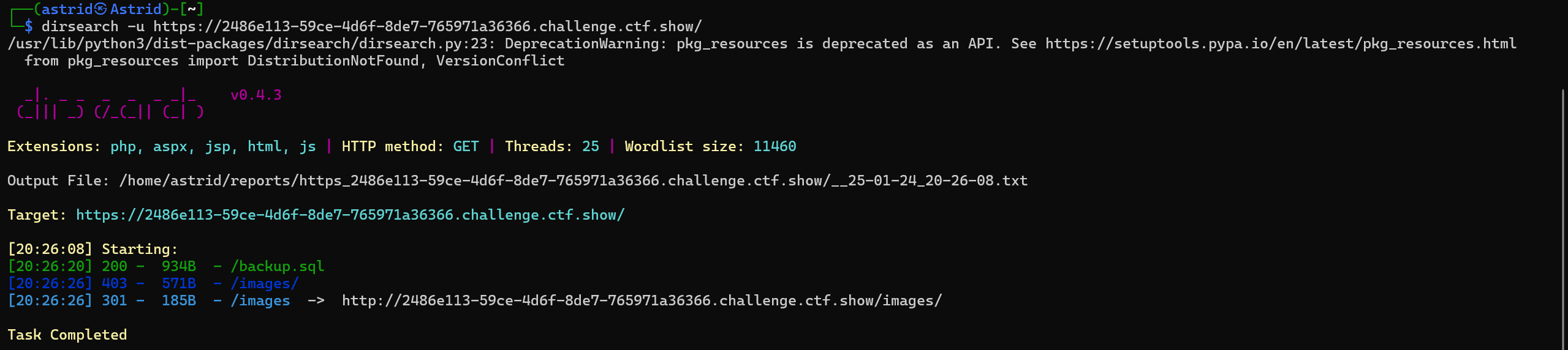Image resolution: width=1568 pixels, height=350 pixels.
Task: Click the dirsearch ASCII art logo
Action: click(x=110, y=104)
